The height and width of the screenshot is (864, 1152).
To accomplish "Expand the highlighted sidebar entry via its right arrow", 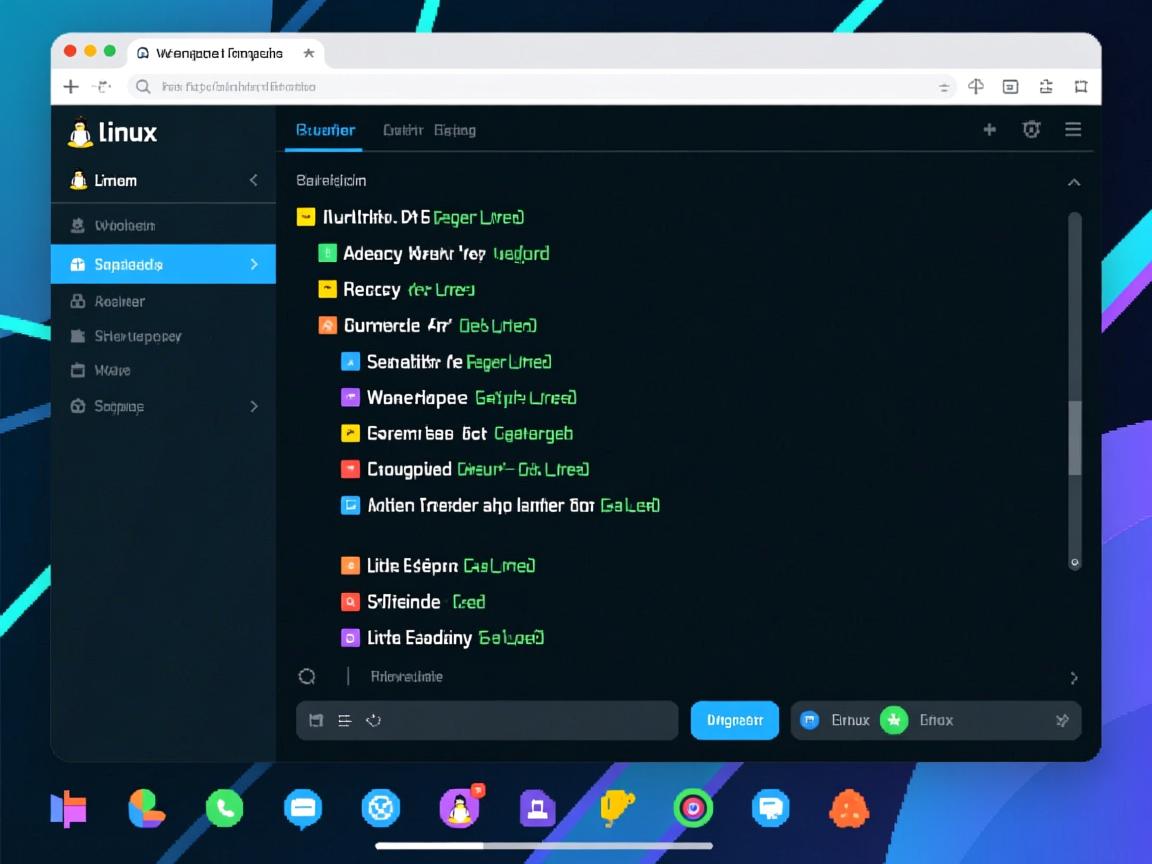I will [254, 264].
